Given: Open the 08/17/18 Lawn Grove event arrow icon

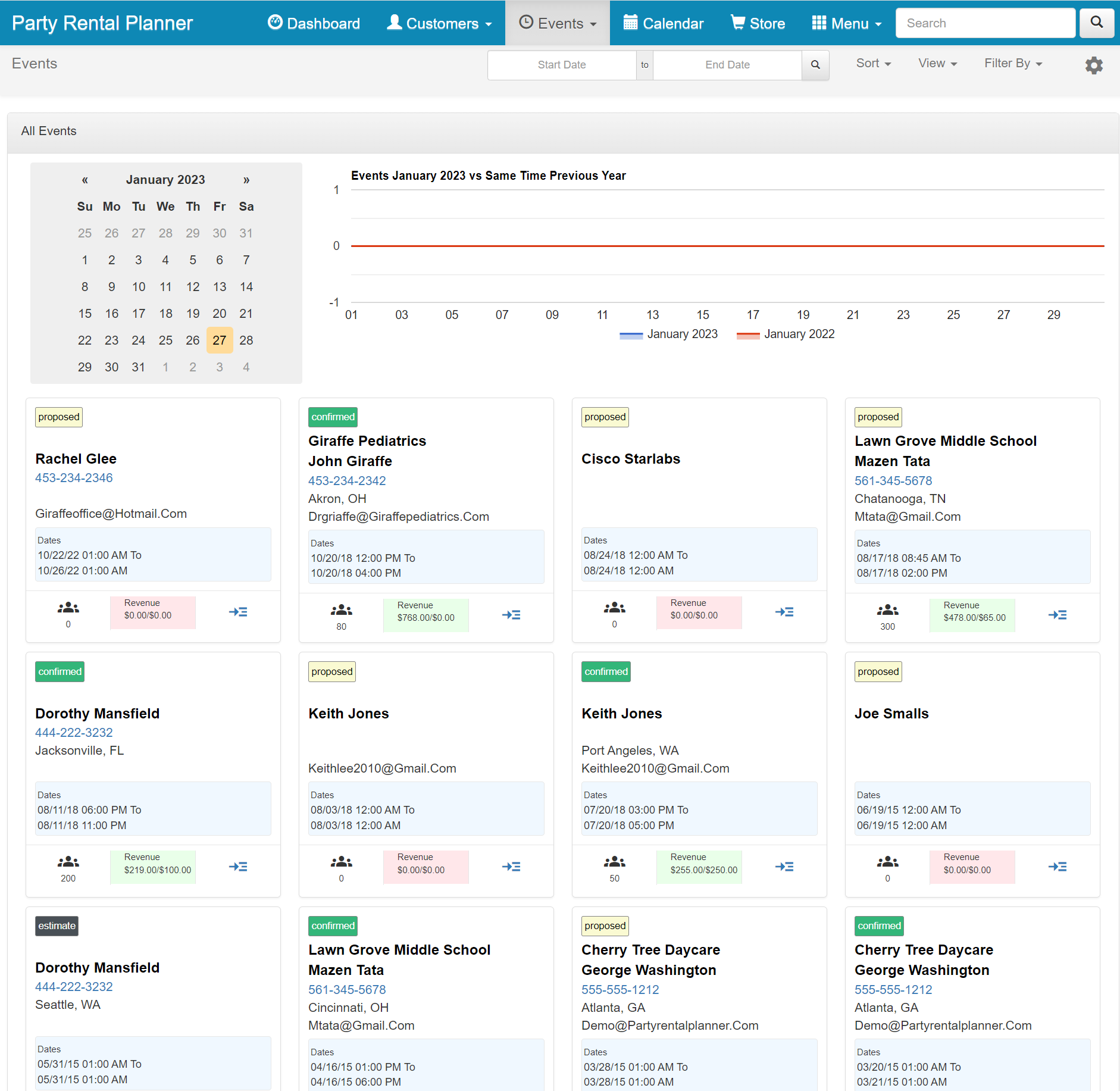Looking at the screenshot, I should click(1058, 615).
